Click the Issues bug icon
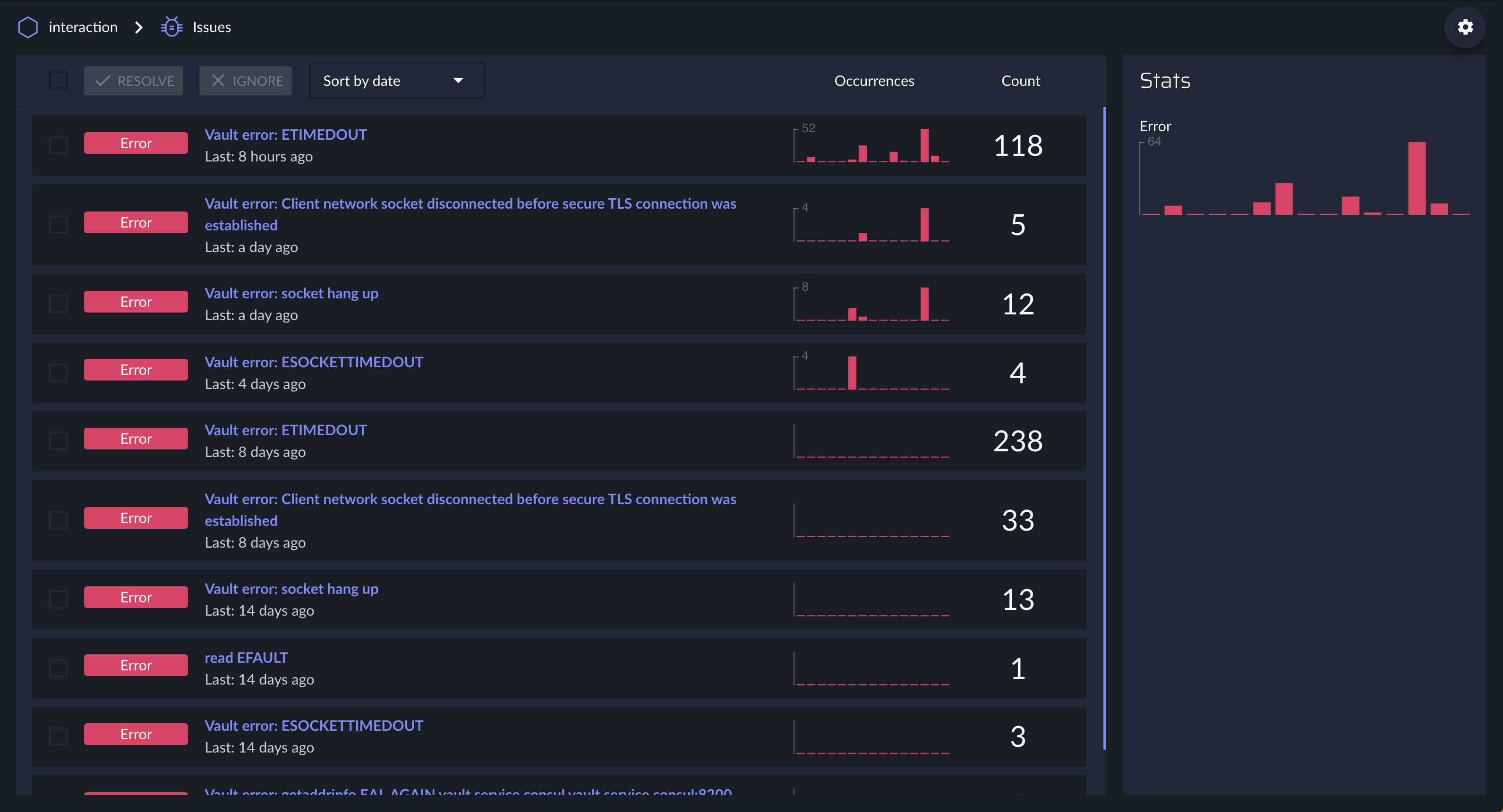 click(171, 27)
